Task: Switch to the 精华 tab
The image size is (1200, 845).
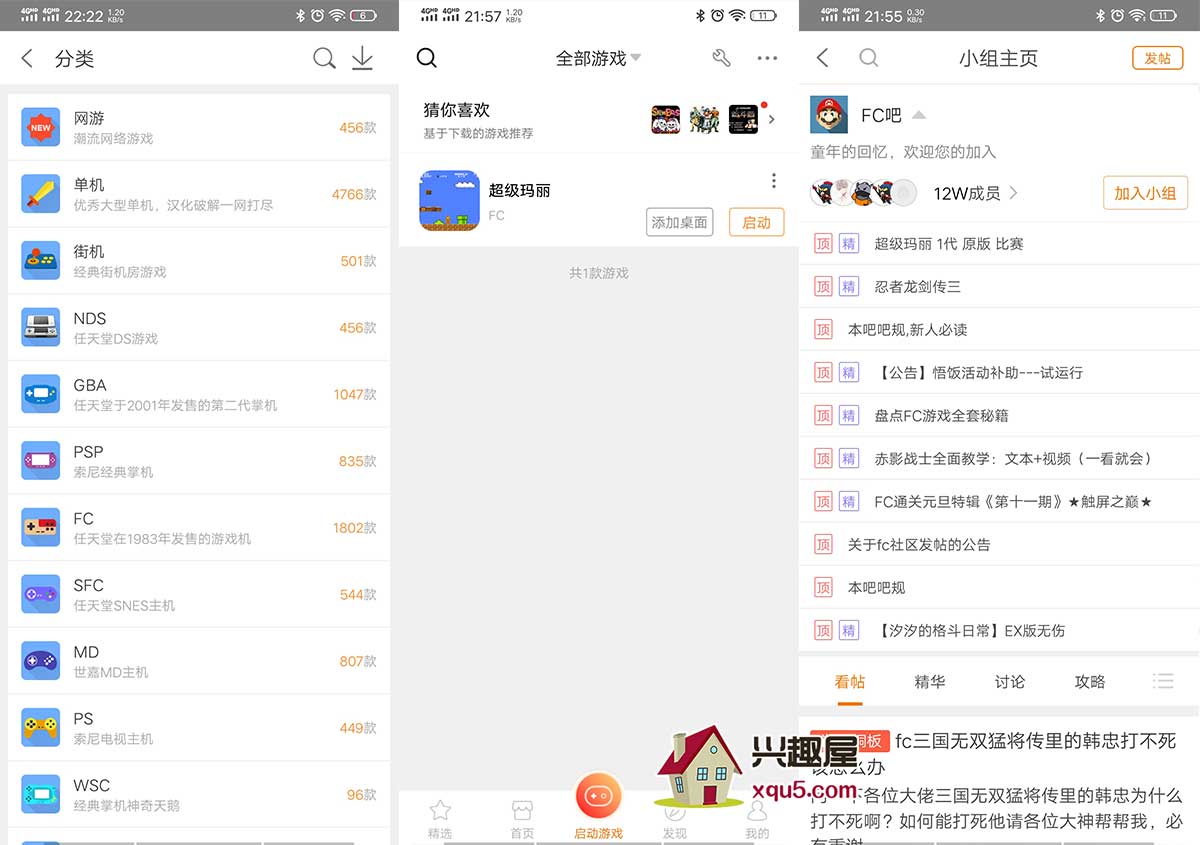Action: click(929, 681)
